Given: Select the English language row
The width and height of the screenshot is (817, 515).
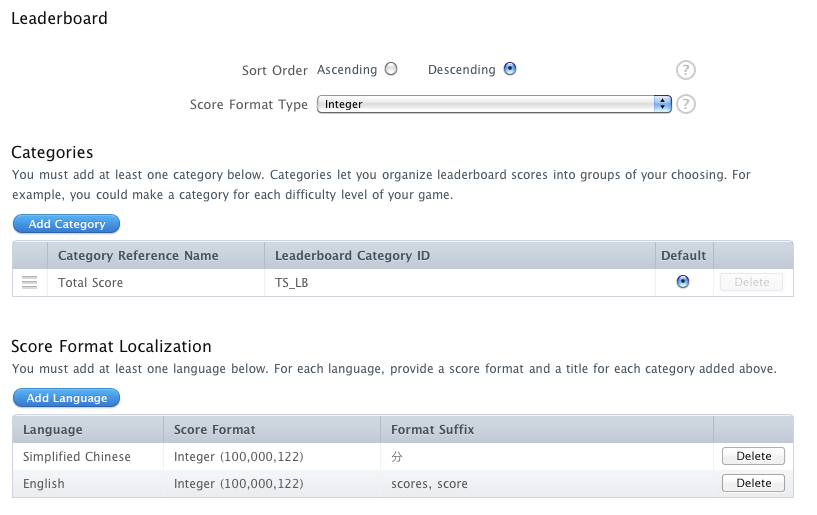Looking at the screenshot, I should pos(403,484).
